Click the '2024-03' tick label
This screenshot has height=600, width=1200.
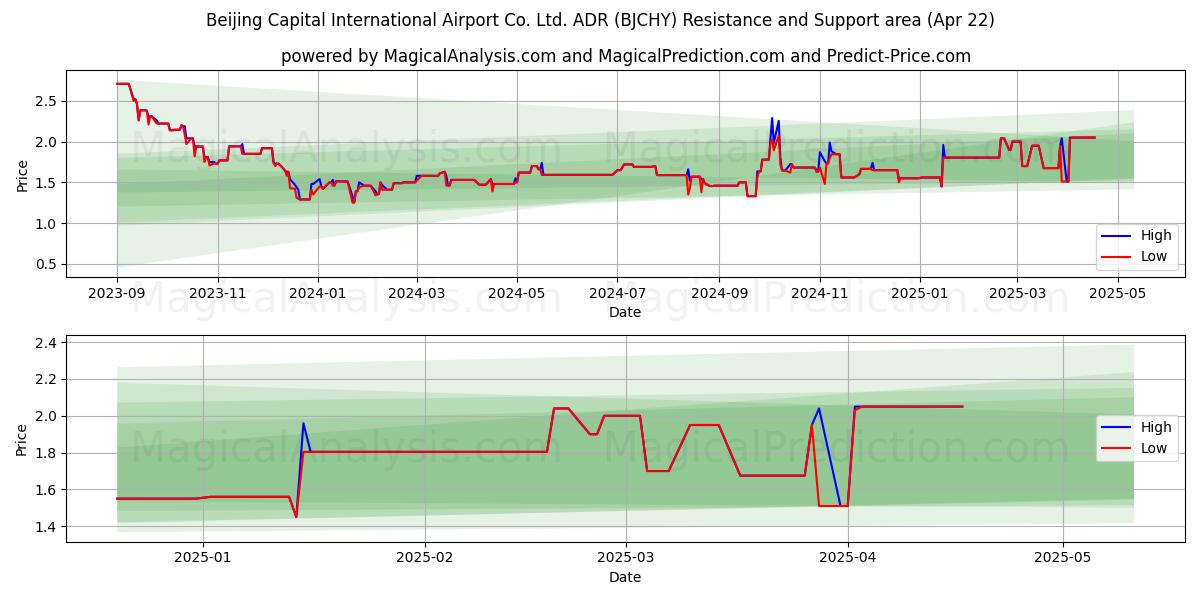(x=416, y=294)
